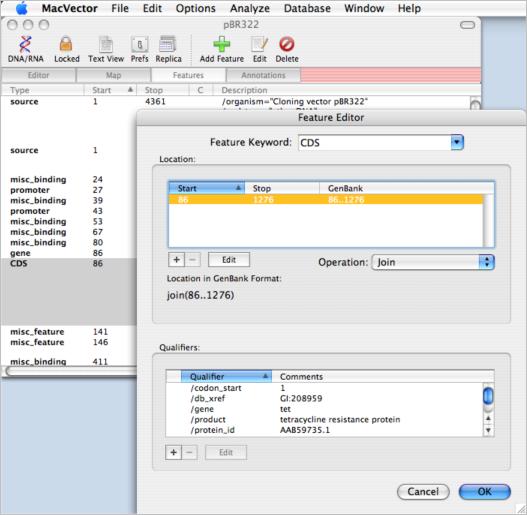
Task: Switch to the Map tab
Action: coord(113,75)
